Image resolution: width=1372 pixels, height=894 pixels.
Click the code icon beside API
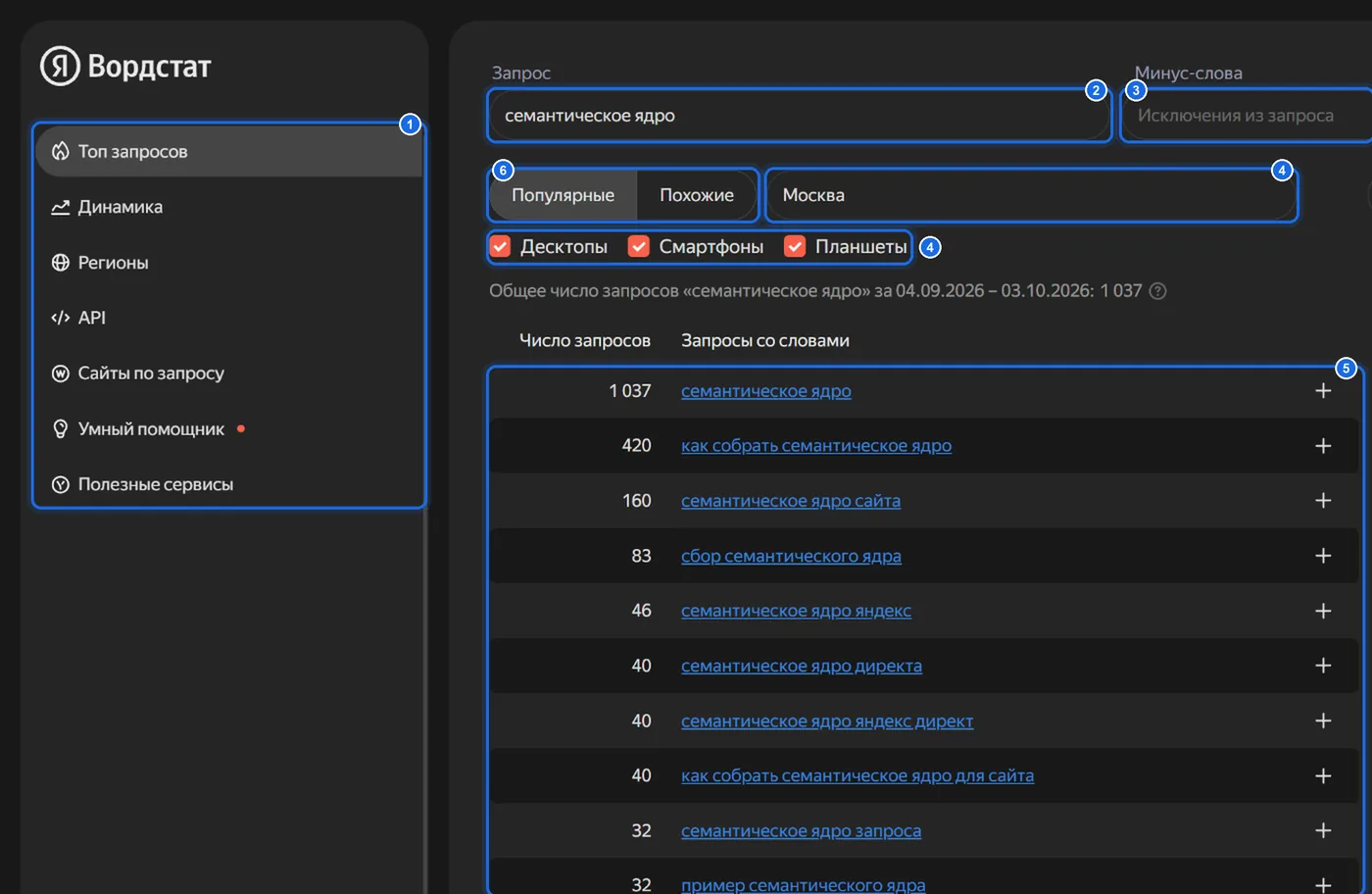click(61, 318)
